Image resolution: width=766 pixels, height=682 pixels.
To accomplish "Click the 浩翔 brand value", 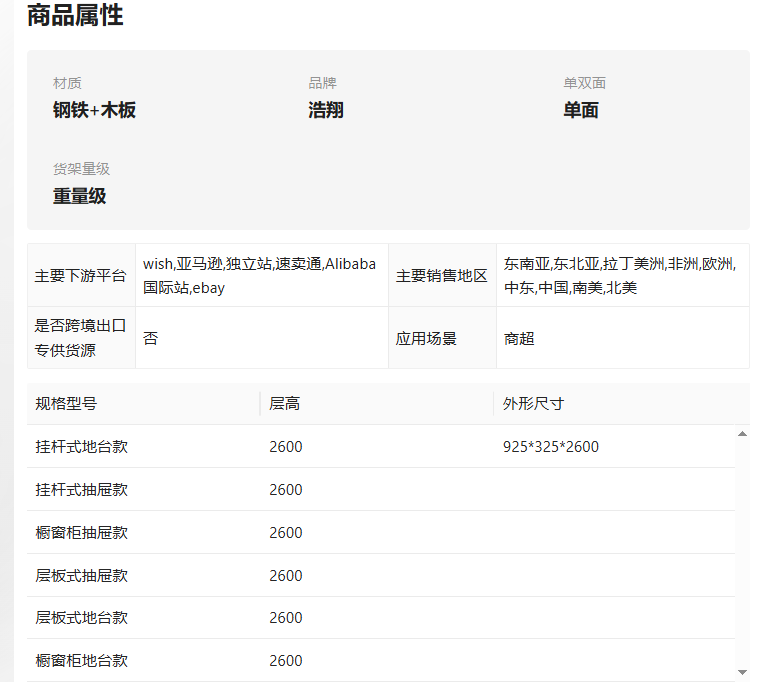I will tap(326, 110).
